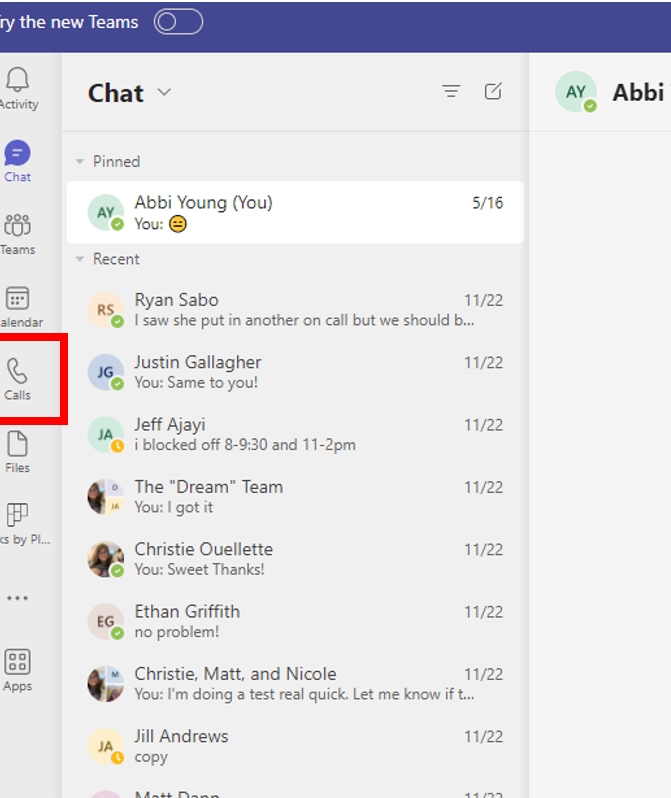Viewport: 671px width, 798px height.
Task: Click the chat list filter icon
Action: click(x=451, y=92)
